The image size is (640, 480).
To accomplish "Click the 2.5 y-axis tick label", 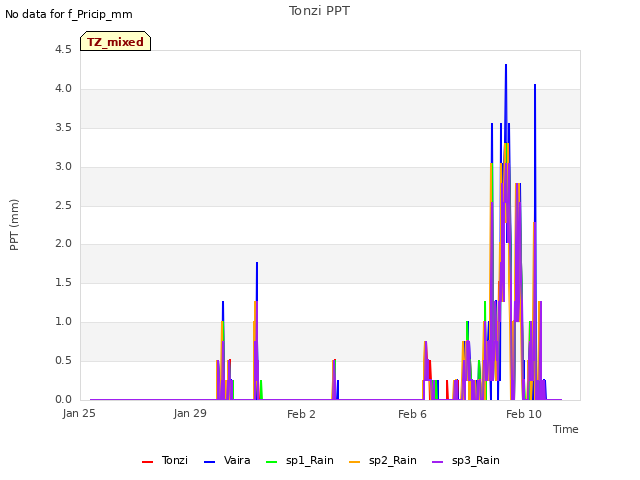I will (63, 205).
